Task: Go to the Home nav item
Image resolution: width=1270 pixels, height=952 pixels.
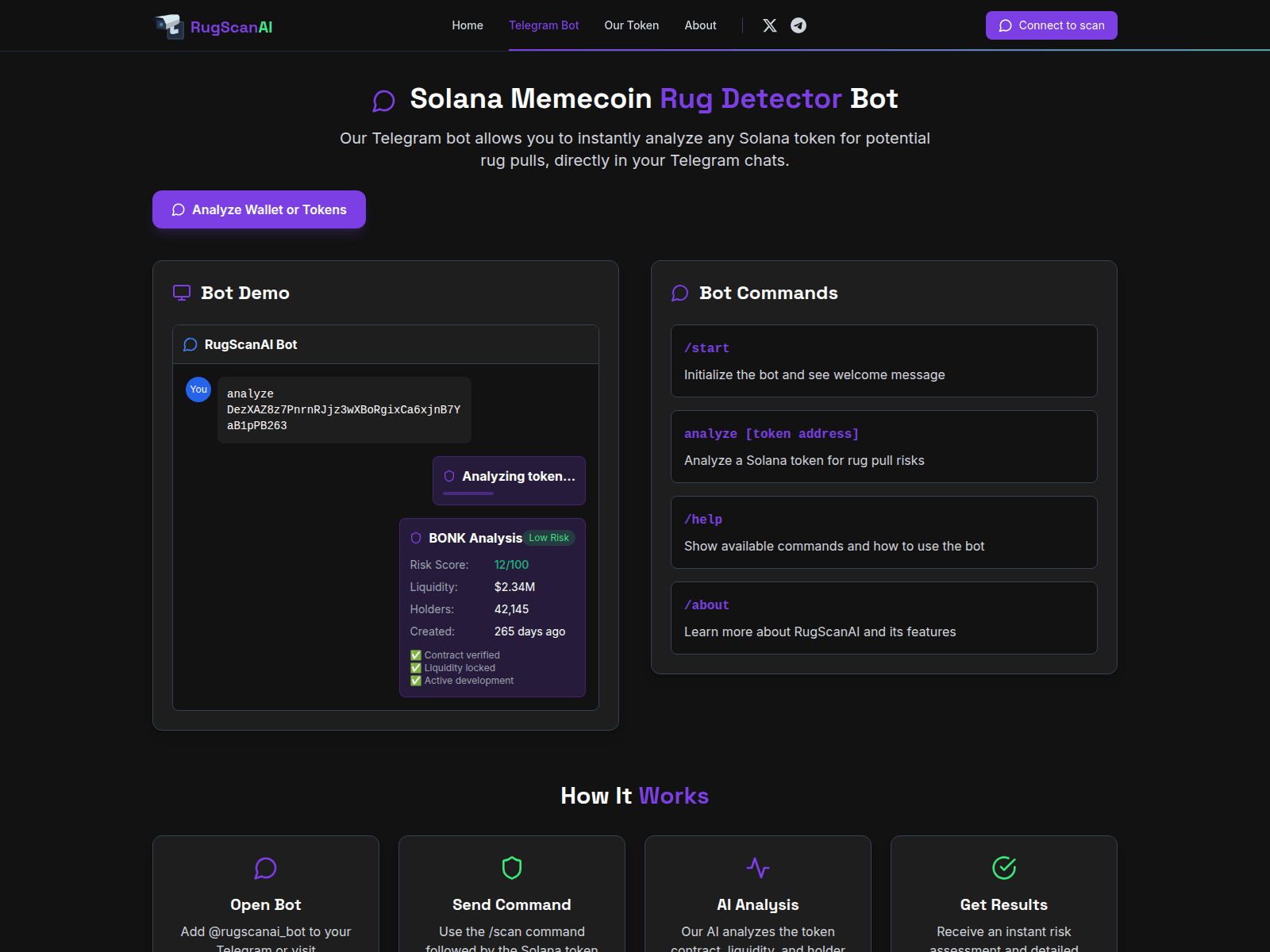Action: pos(468,25)
